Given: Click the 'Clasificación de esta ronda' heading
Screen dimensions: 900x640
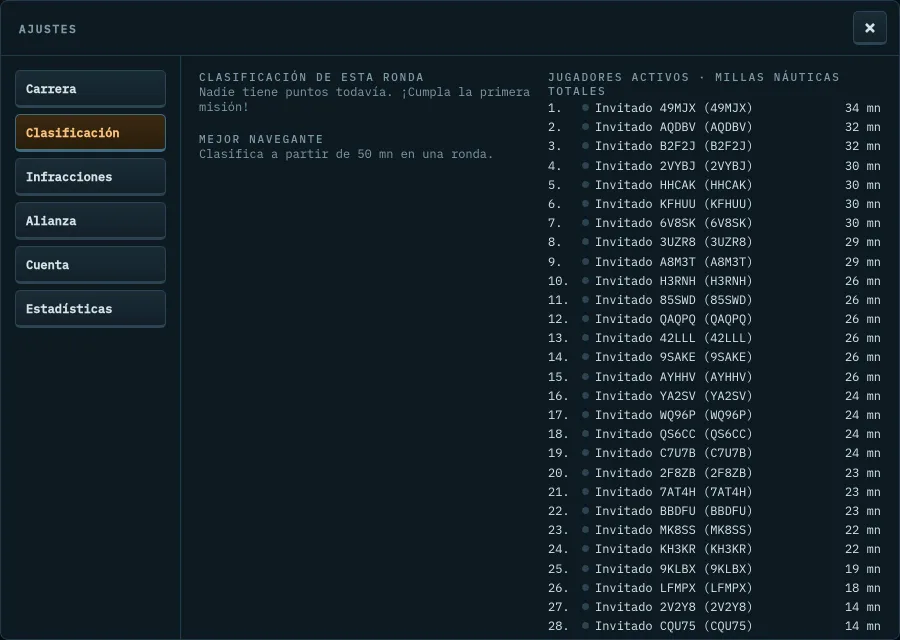Looking at the screenshot, I should (311, 77).
